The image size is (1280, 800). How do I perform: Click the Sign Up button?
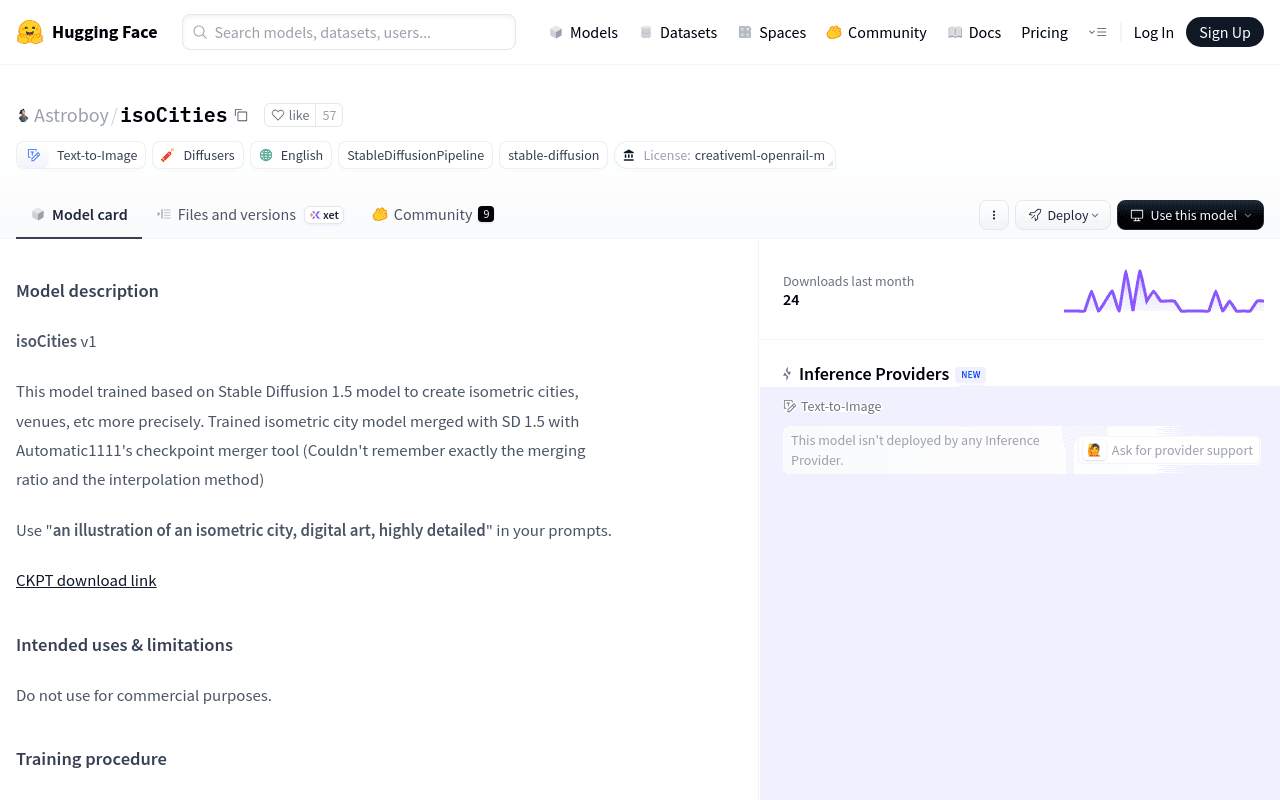click(1225, 32)
